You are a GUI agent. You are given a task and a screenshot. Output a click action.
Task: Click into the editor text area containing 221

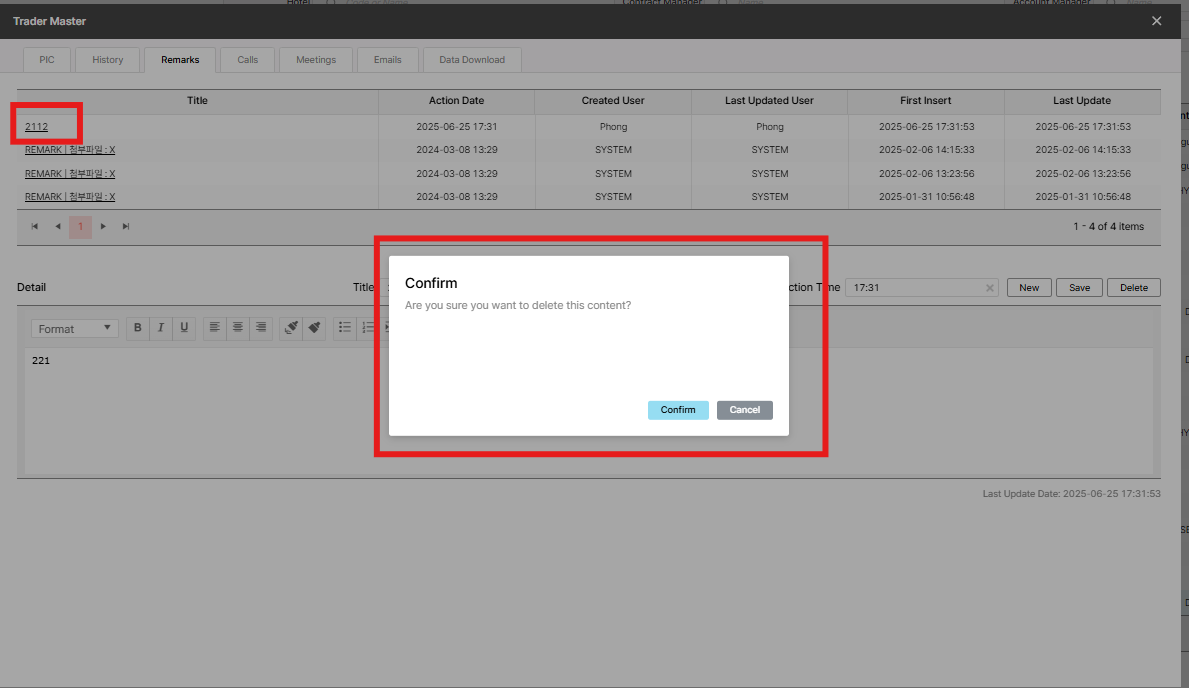tap(588, 410)
